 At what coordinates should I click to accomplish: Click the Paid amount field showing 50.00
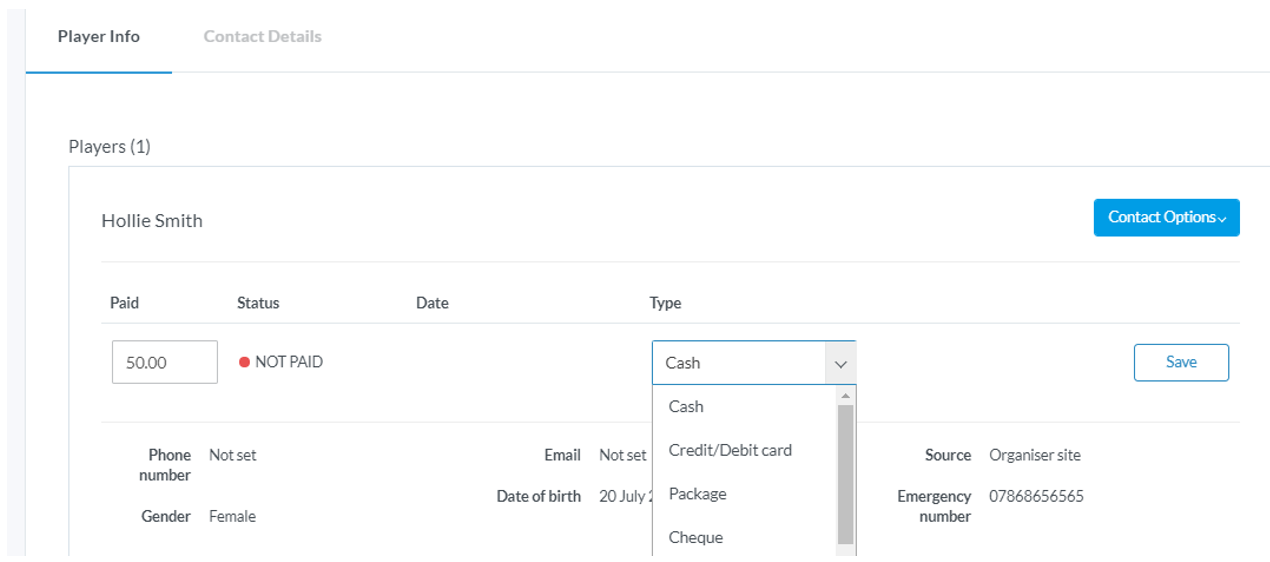click(165, 362)
